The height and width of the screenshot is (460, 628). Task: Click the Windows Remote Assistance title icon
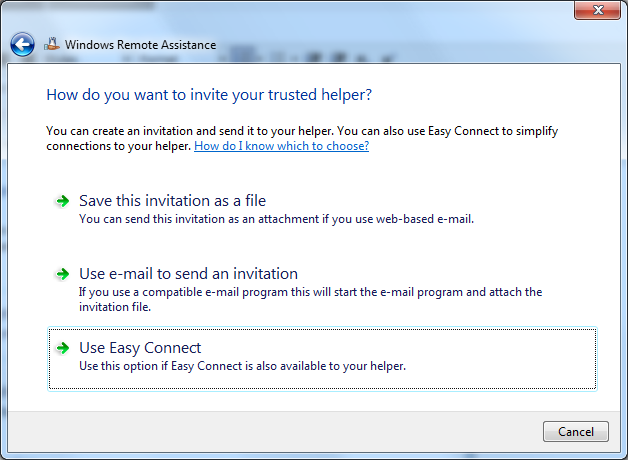[52, 44]
